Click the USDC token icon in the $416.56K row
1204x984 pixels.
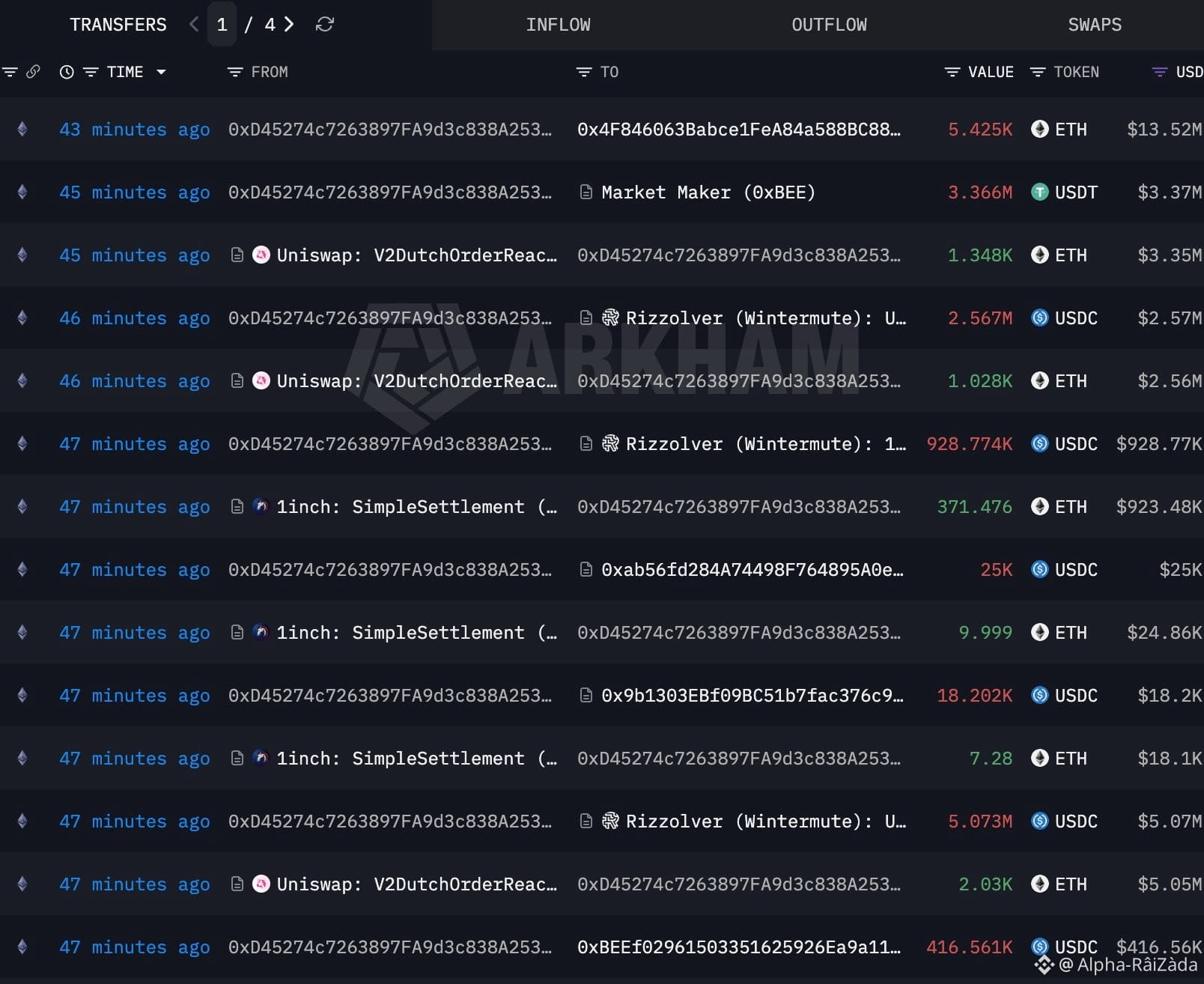click(1040, 947)
